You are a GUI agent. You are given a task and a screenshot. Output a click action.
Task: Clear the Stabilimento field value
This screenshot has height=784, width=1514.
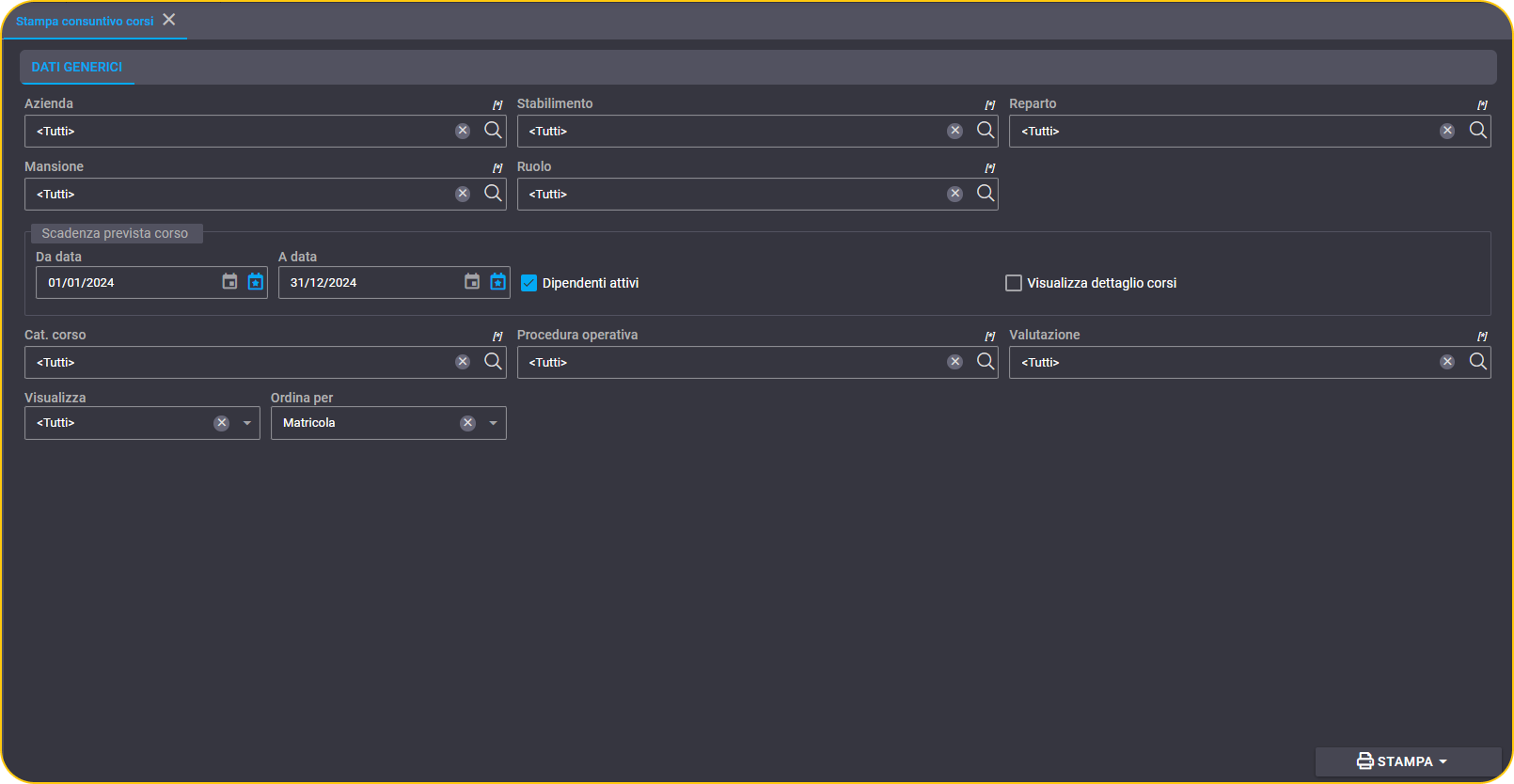955,131
